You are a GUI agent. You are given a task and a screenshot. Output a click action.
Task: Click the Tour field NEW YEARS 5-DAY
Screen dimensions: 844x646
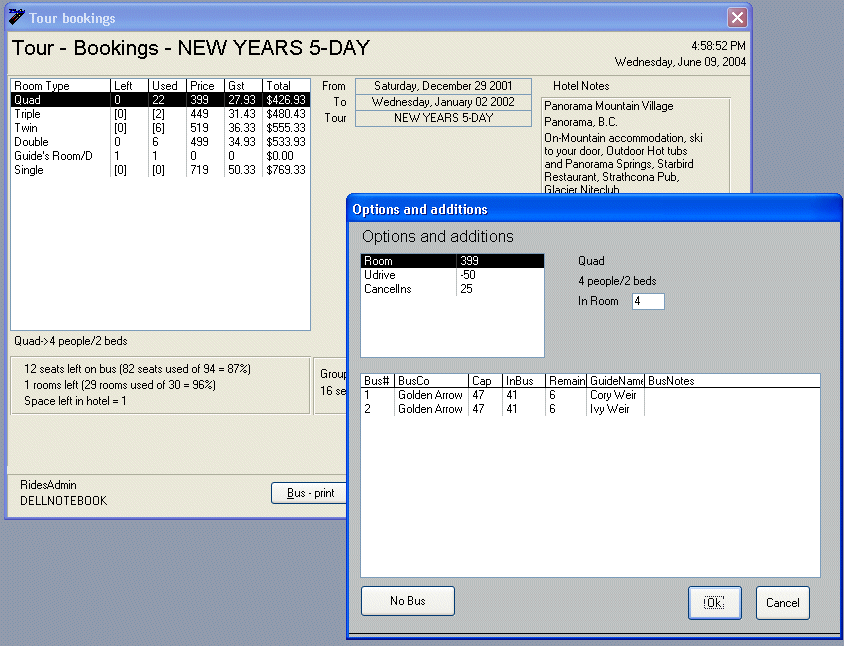point(444,118)
